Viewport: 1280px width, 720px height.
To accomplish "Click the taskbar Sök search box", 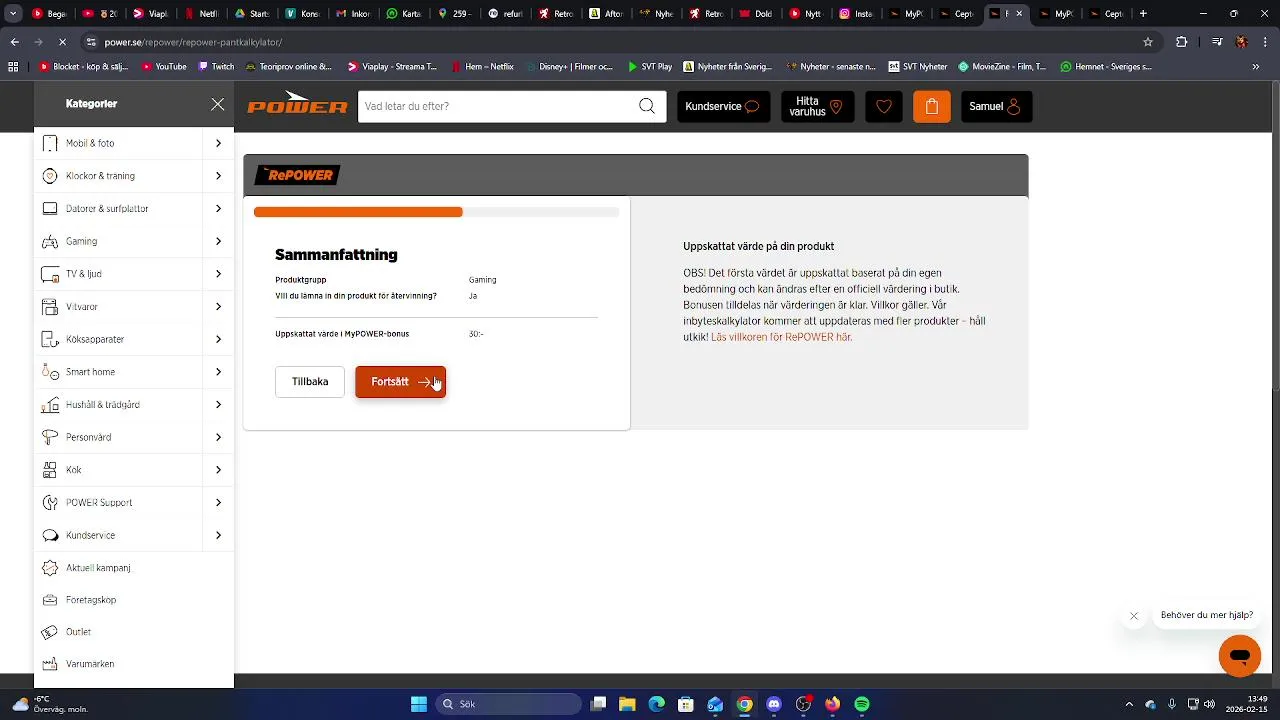I will coord(510,704).
